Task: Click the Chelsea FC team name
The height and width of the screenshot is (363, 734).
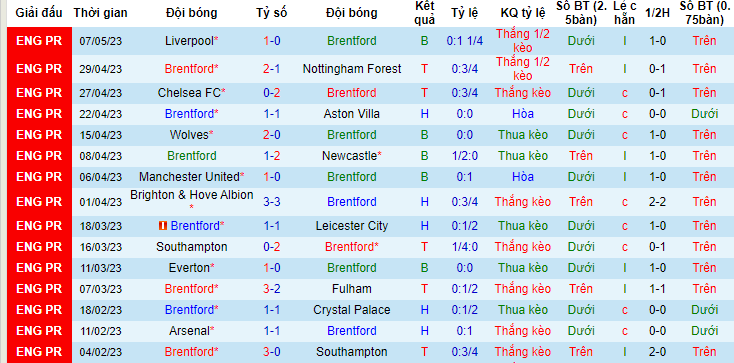Action: click(189, 93)
